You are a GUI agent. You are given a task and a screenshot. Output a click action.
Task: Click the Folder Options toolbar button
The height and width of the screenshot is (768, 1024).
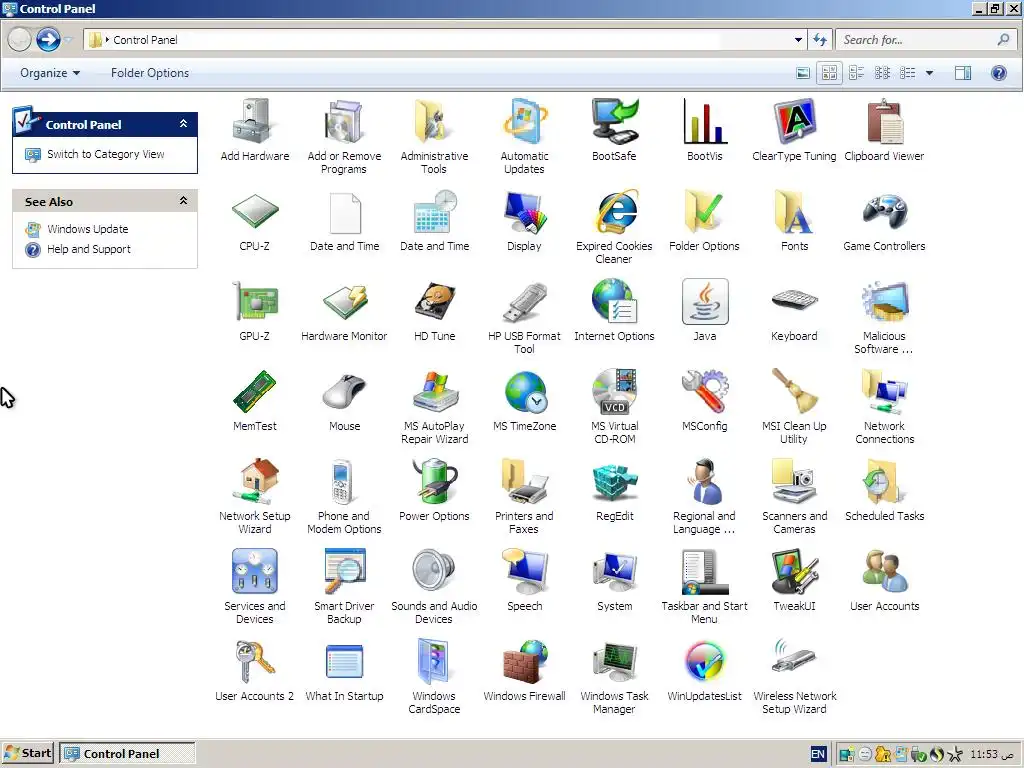[150, 73]
